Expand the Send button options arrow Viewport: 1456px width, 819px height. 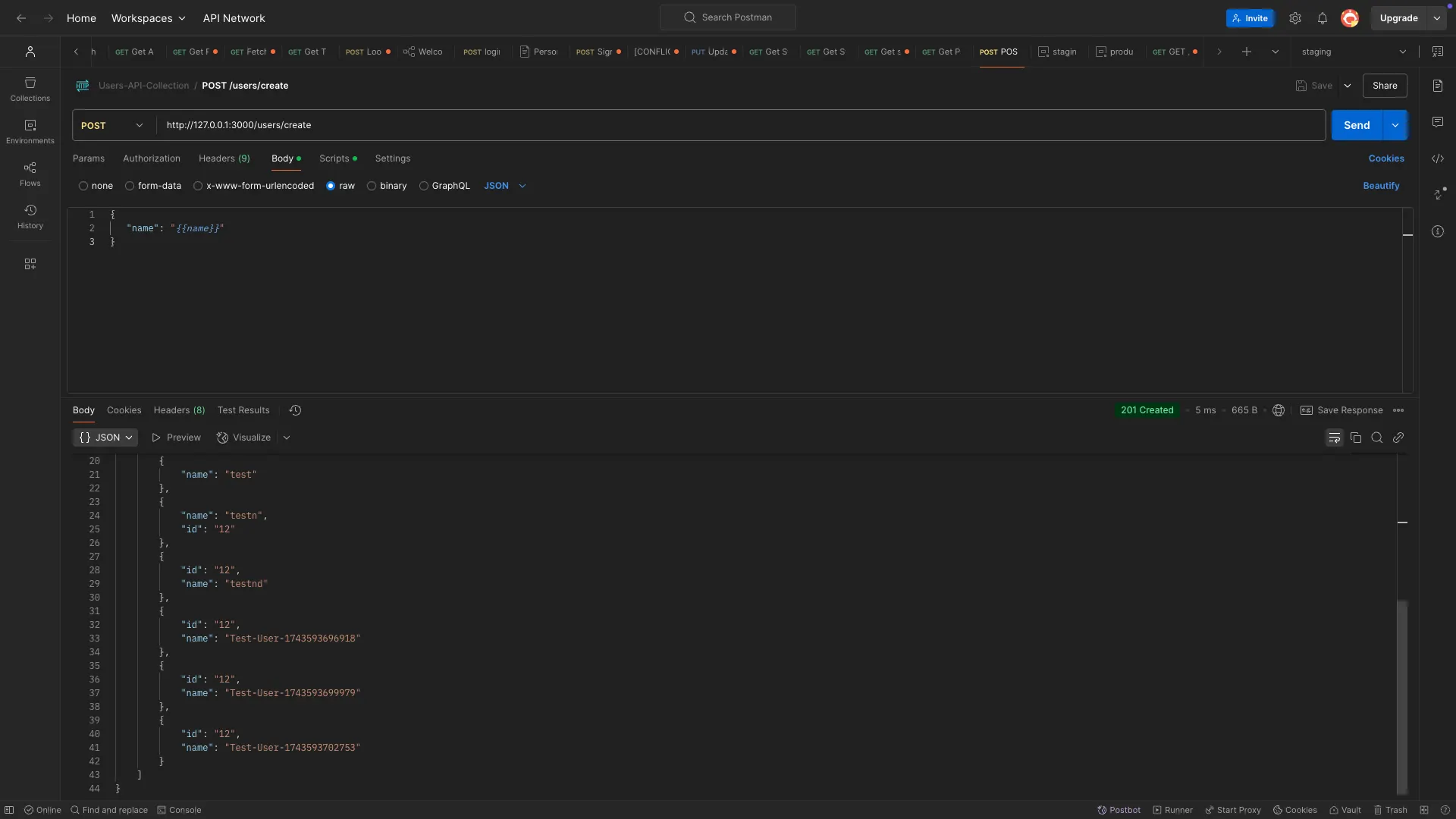[1395, 125]
